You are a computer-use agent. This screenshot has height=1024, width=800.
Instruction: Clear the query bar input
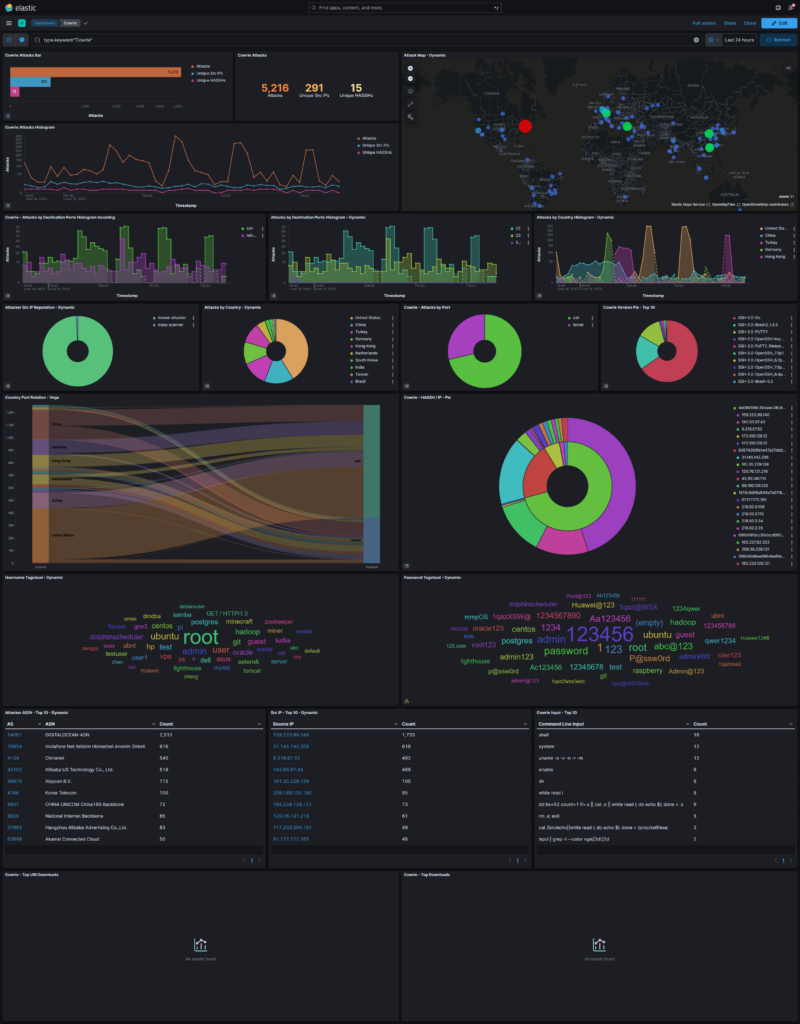pos(696,40)
